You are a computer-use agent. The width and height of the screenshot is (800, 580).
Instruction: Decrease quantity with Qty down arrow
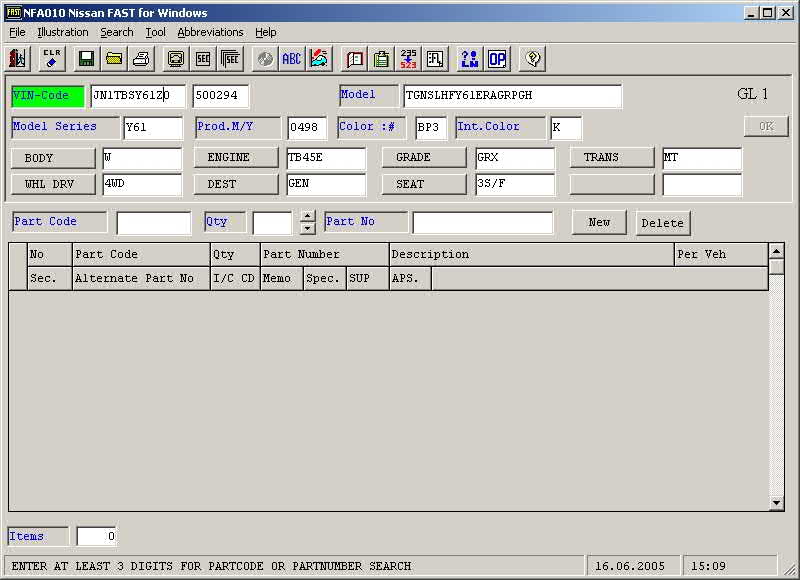tap(307, 228)
